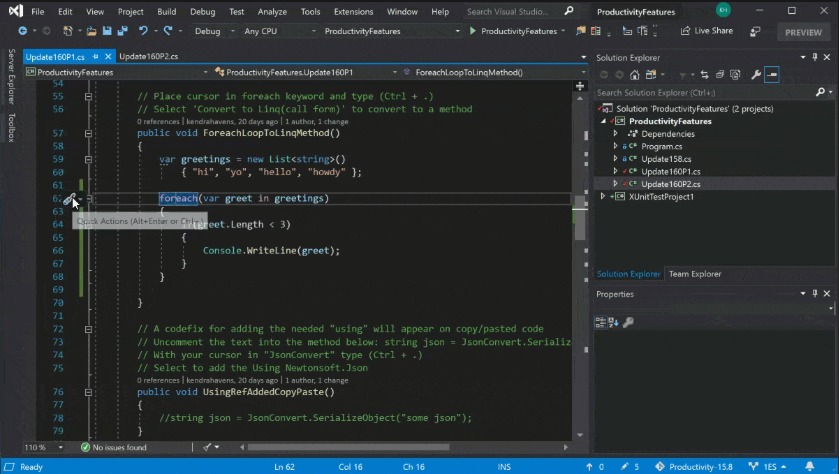Click the Categorized view icon in the Properties panel

pos(600,322)
